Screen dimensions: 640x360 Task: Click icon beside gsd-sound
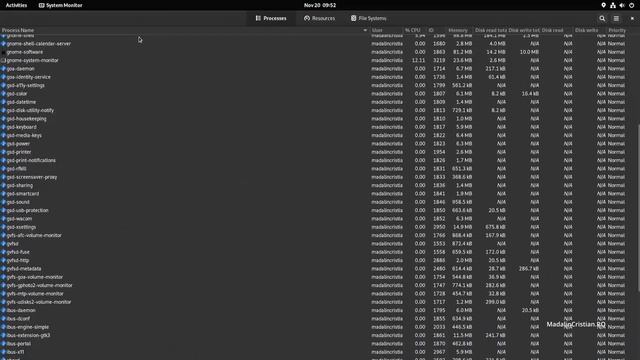tap(3, 202)
